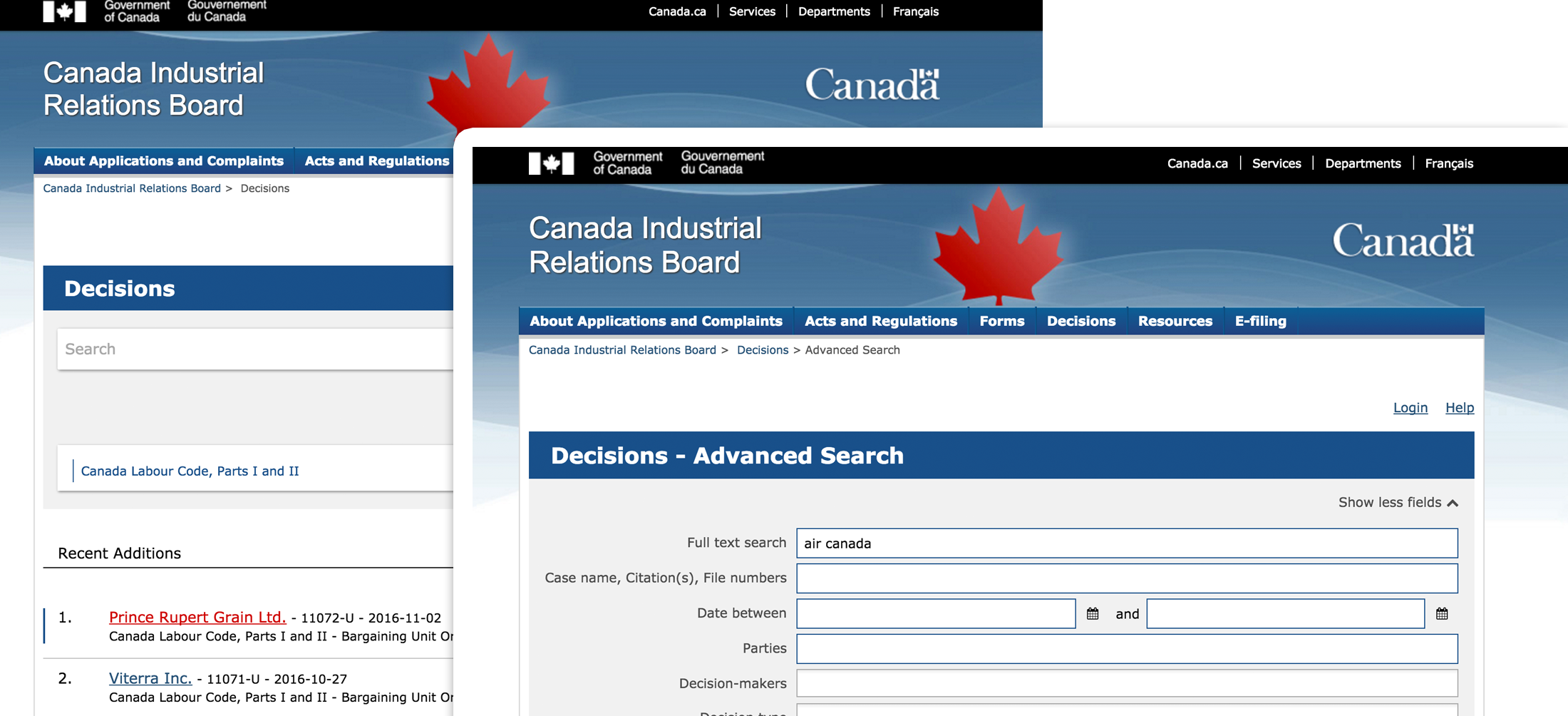Open the Help link
The height and width of the screenshot is (716, 1568).
point(1459,407)
